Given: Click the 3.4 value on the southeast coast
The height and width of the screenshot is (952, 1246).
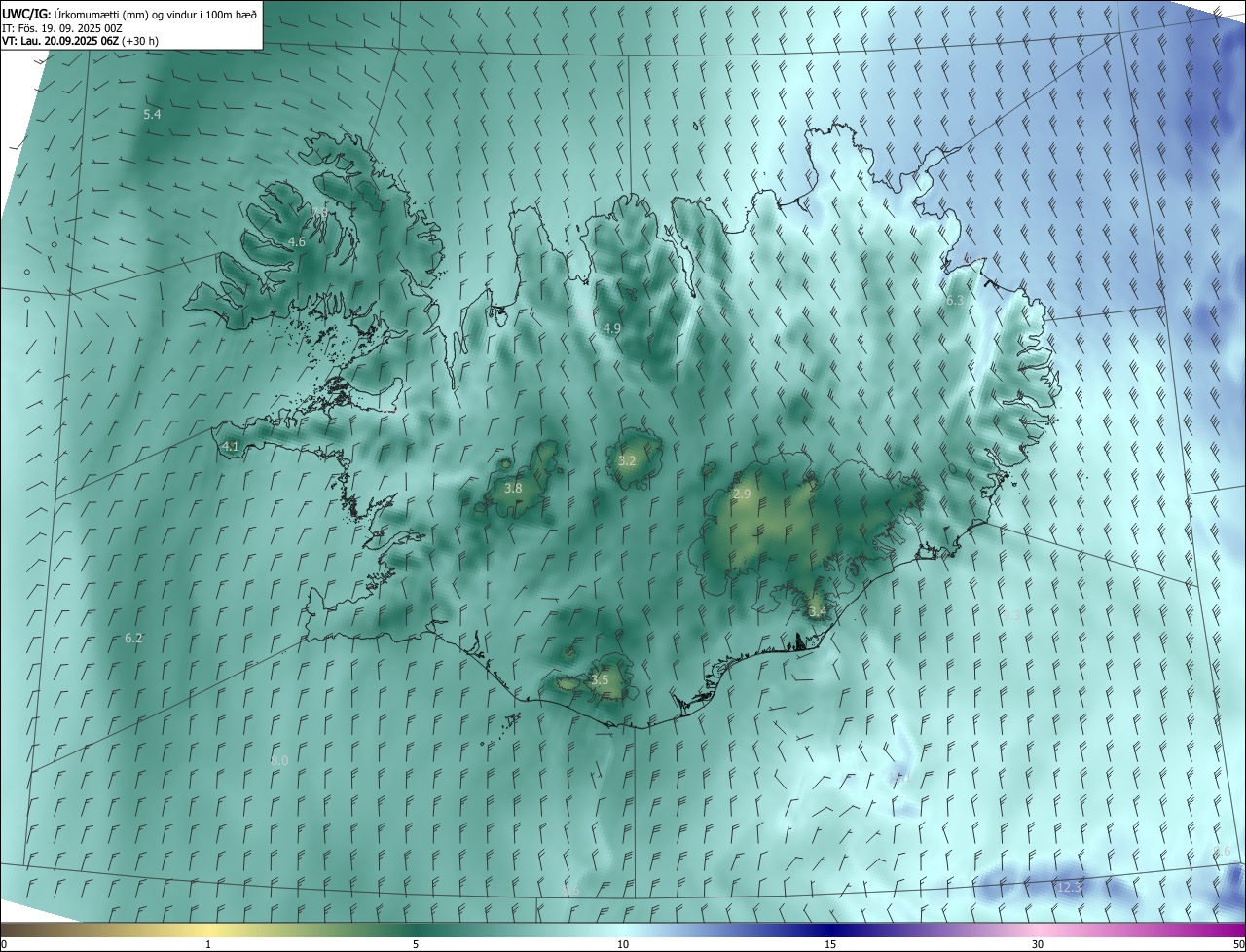Looking at the screenshot, I should [x=818, y=611].
